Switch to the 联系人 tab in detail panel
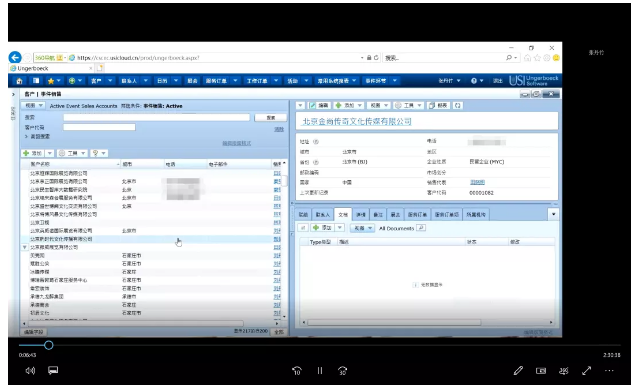The image size is (636, 388). [x=323, y=214]
